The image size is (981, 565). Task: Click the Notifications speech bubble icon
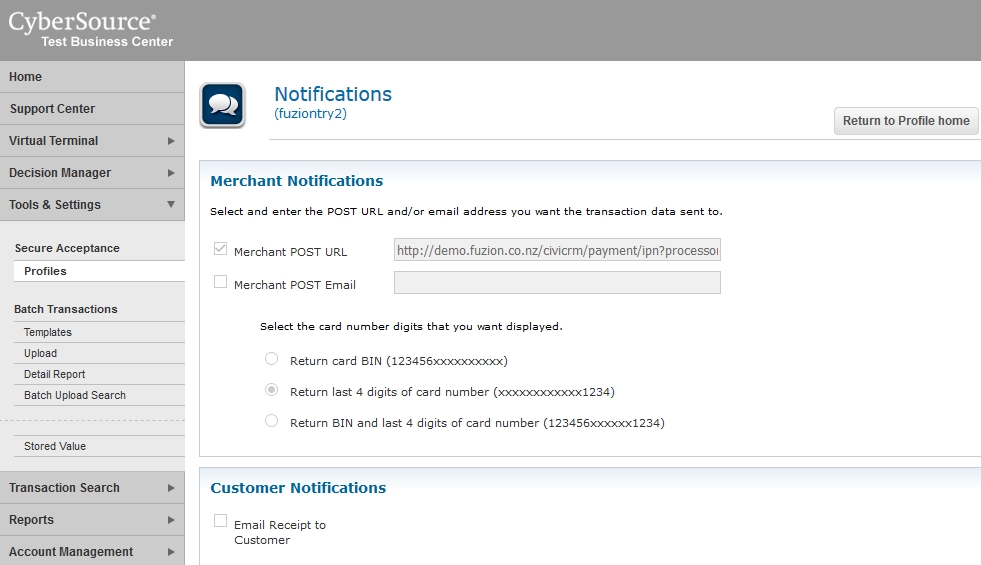(222, 105)
